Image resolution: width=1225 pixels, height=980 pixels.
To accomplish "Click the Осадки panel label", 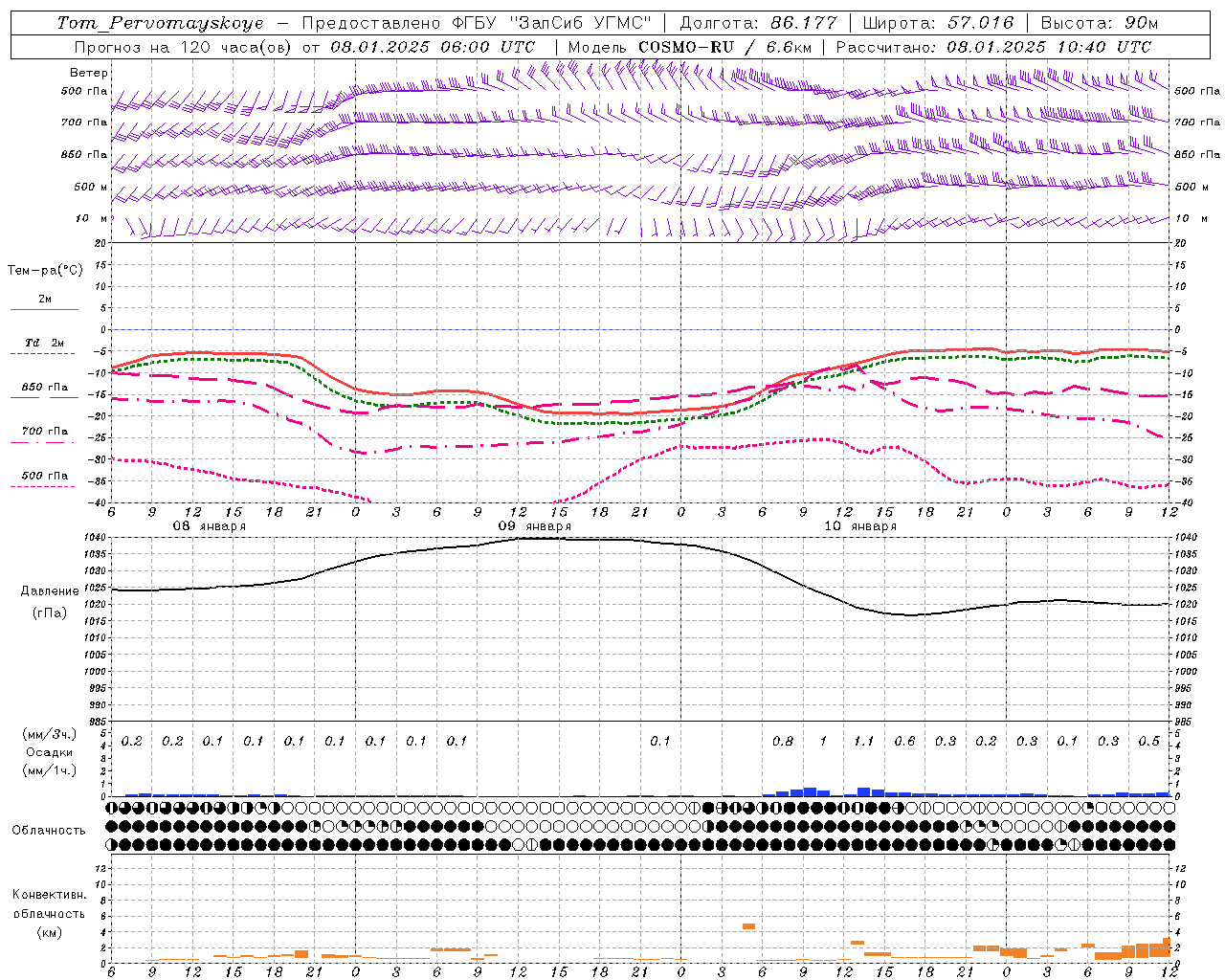I will (x=49, y=752).
